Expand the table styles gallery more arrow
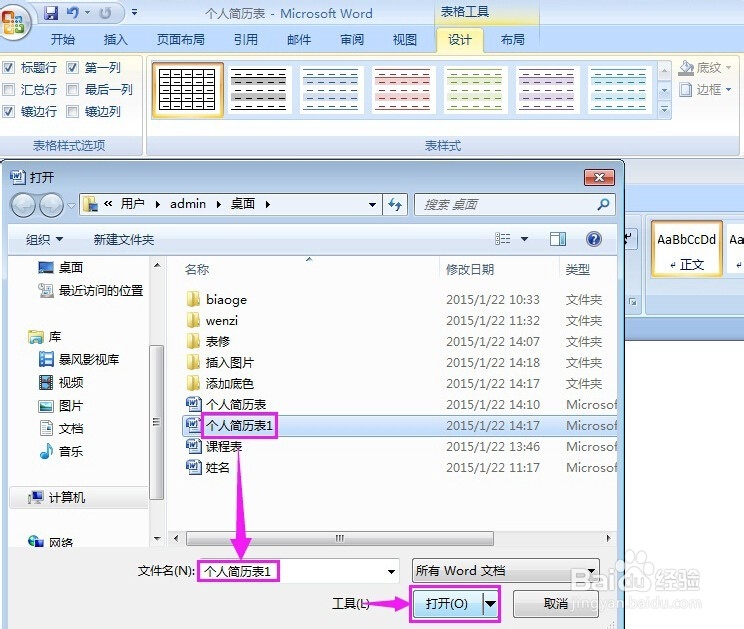 (664, 110)
